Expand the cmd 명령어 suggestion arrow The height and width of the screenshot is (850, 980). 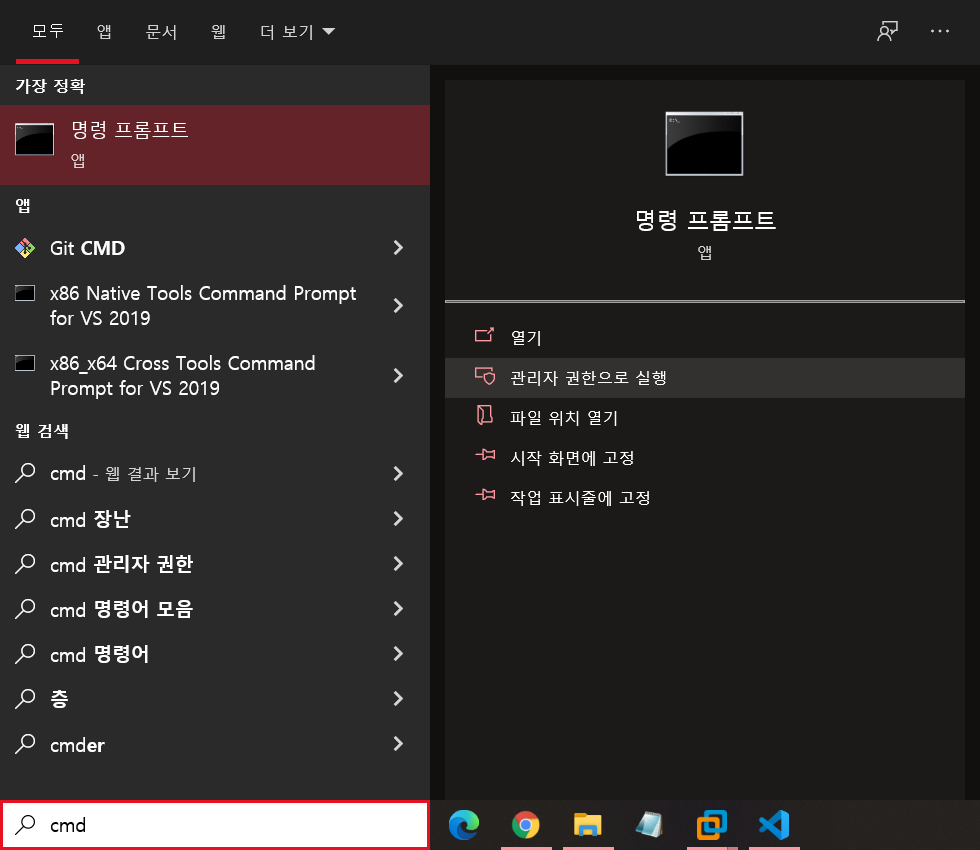tap(398, 654)
